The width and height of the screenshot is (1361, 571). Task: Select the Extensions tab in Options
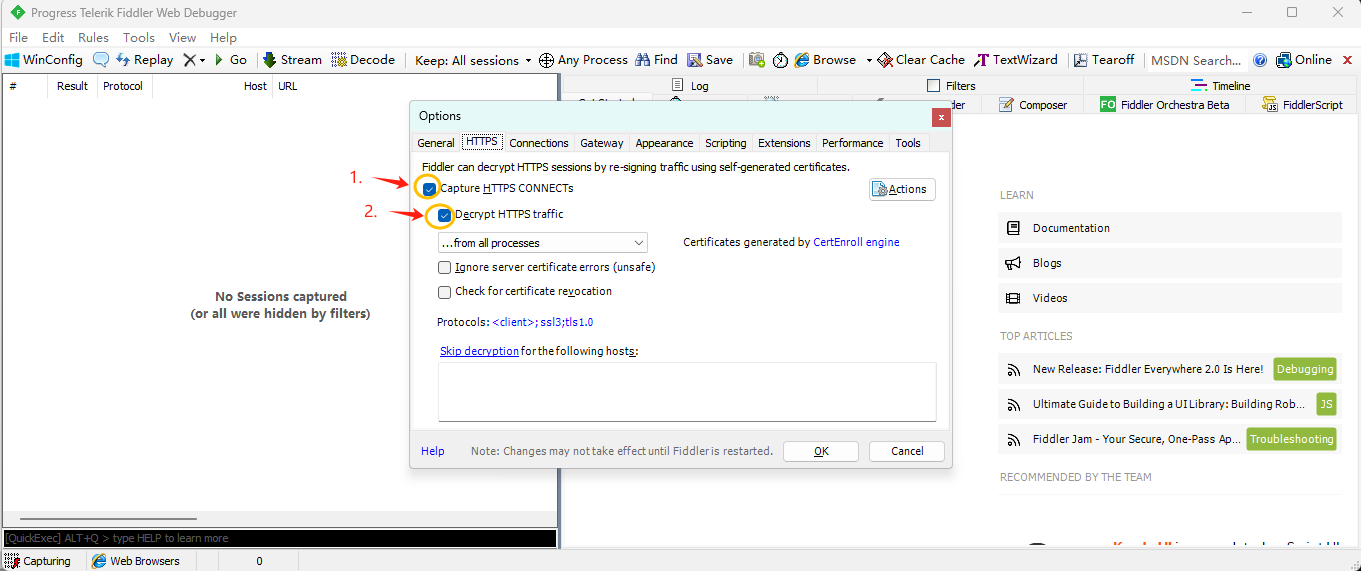point(784,143)
